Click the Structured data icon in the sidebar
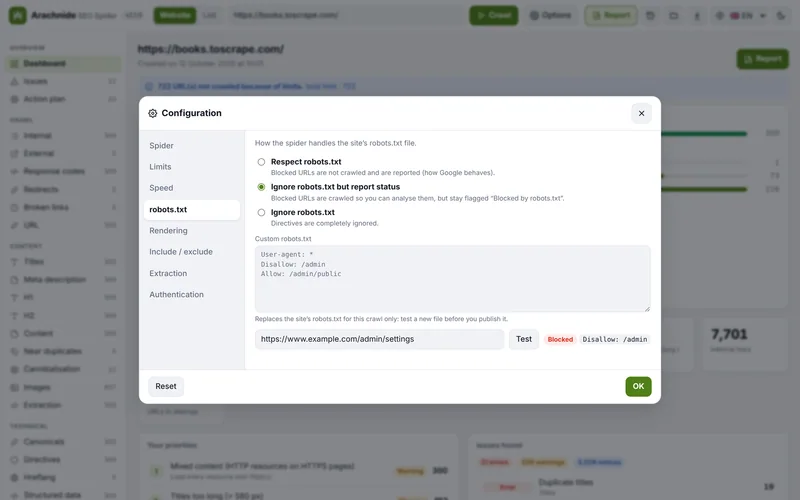Viewport: 800px width, 500px height. [14, 495]
